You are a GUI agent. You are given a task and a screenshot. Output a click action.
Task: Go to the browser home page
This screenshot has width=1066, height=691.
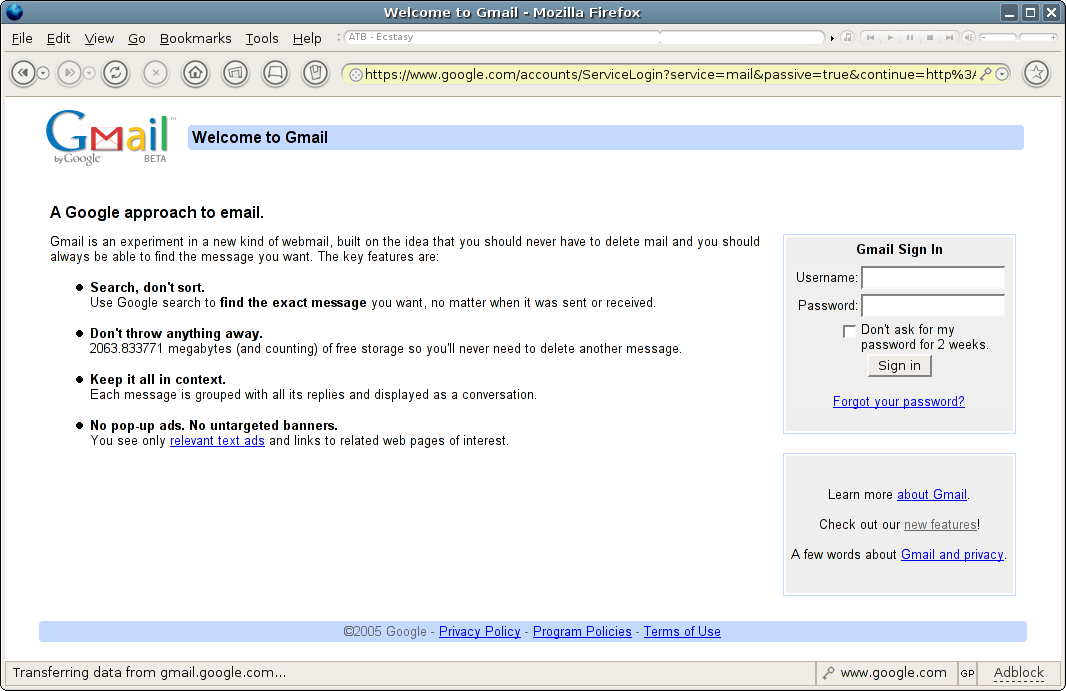(x=195, y=73)
